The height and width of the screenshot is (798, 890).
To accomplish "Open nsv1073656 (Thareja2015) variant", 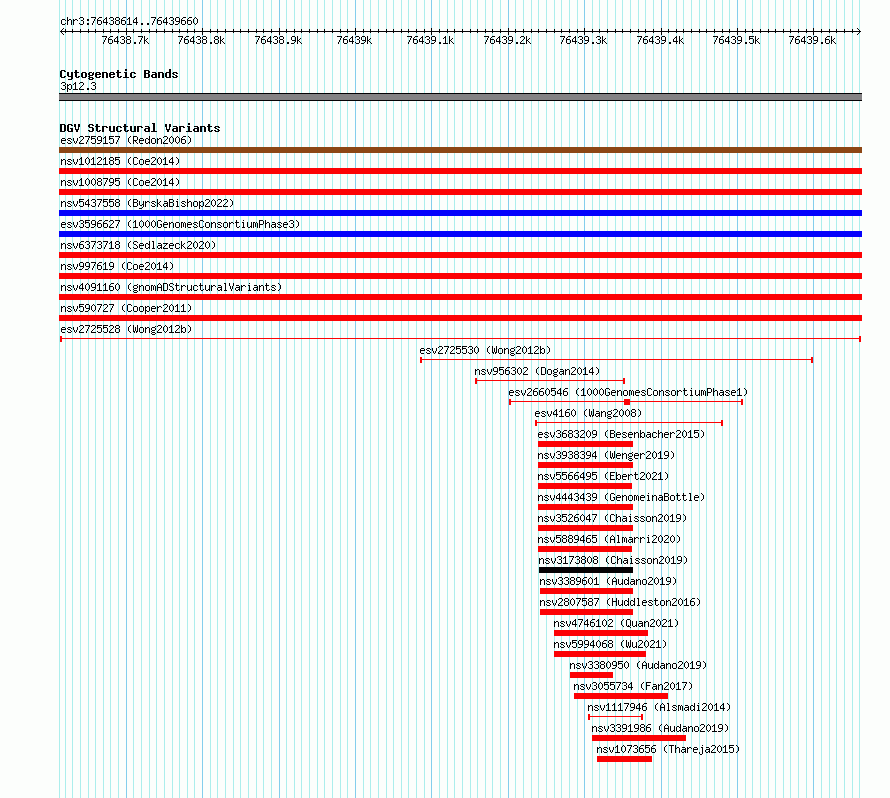I will pos(668,749).
